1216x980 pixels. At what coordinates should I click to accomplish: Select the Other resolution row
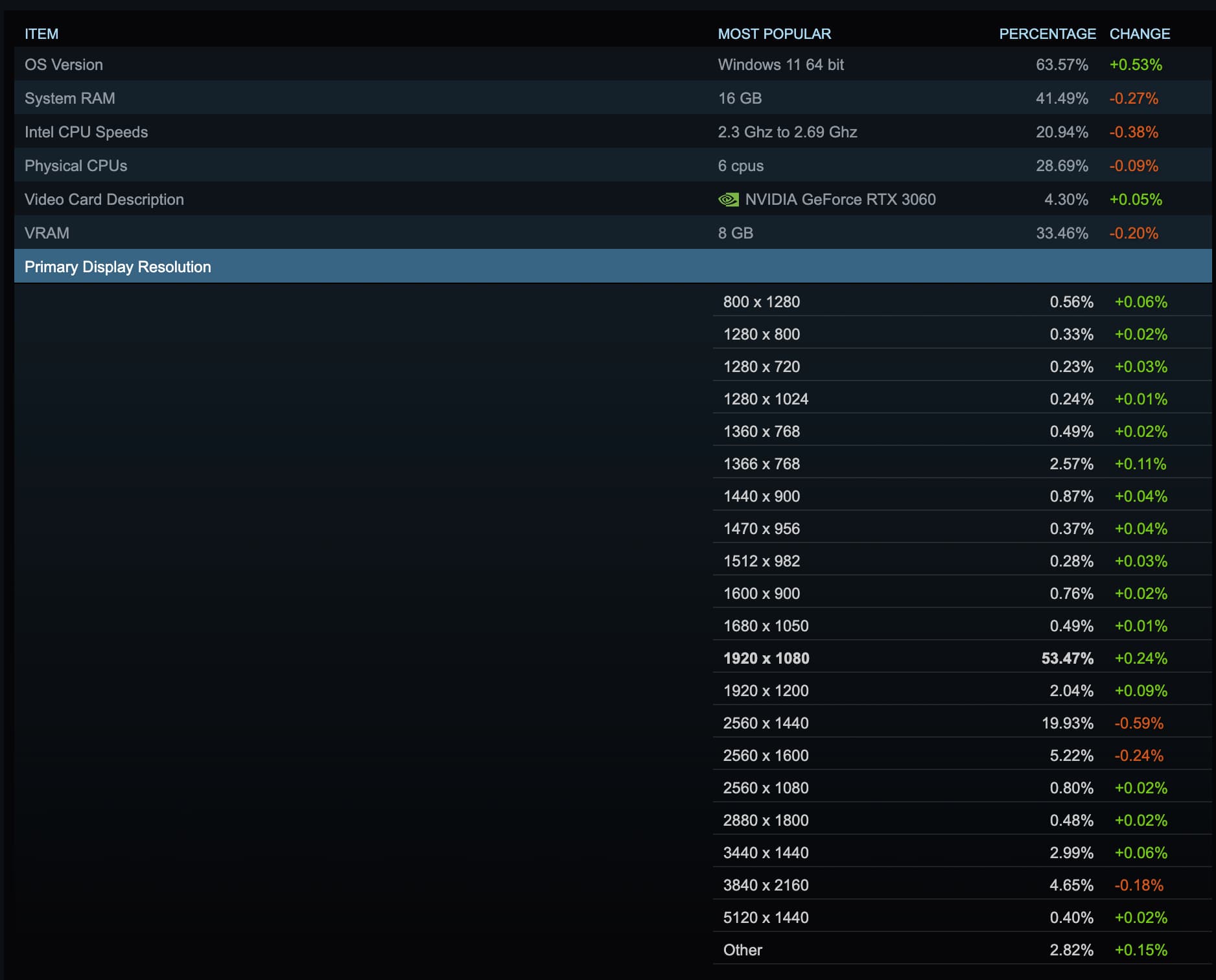pyautogui.click(x=743, y=950)
